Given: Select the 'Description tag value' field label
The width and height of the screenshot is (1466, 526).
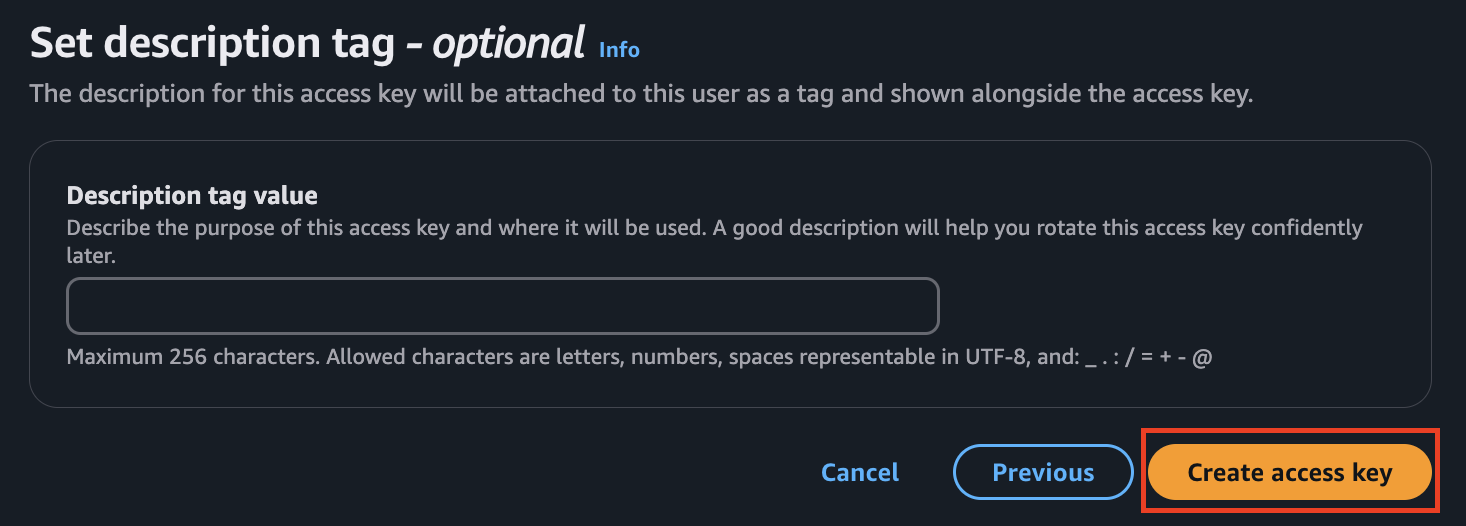Looking at the screenshot, I should point(192,195).
